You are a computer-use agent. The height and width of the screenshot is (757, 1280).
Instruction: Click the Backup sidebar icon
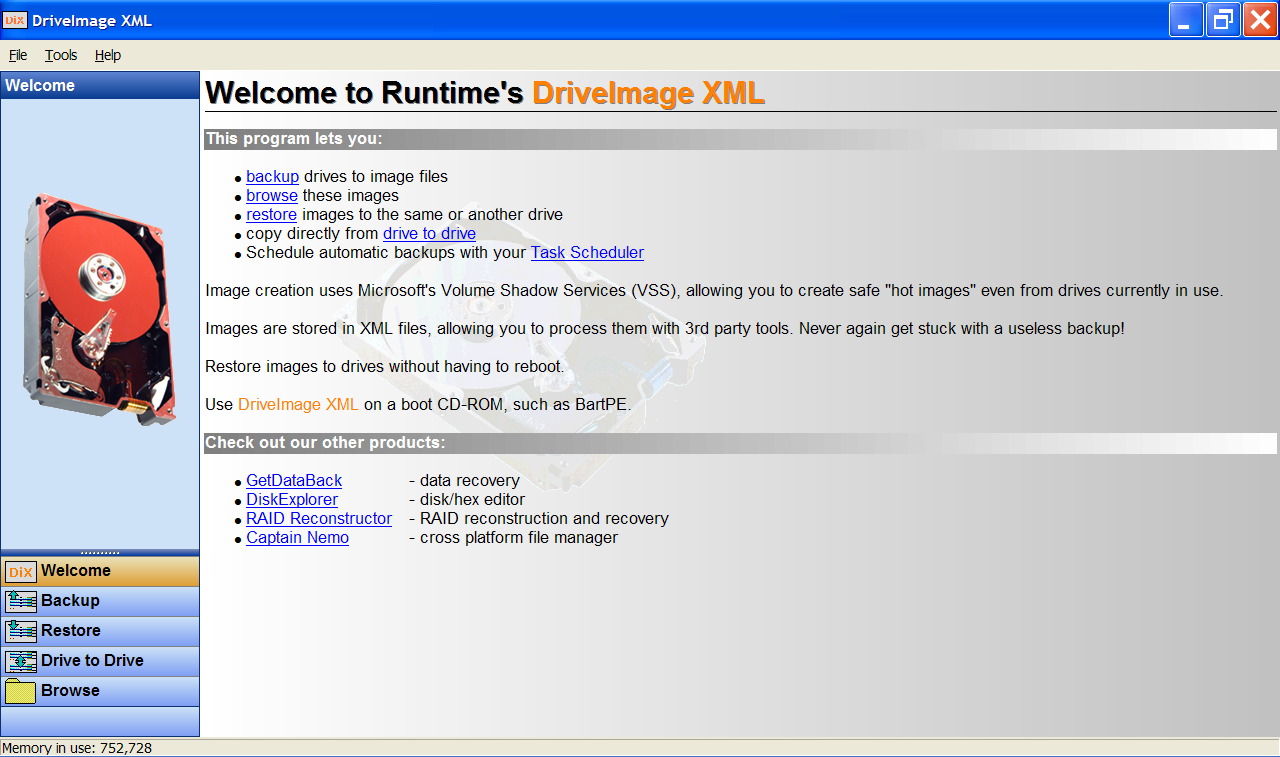click(21, 602)
